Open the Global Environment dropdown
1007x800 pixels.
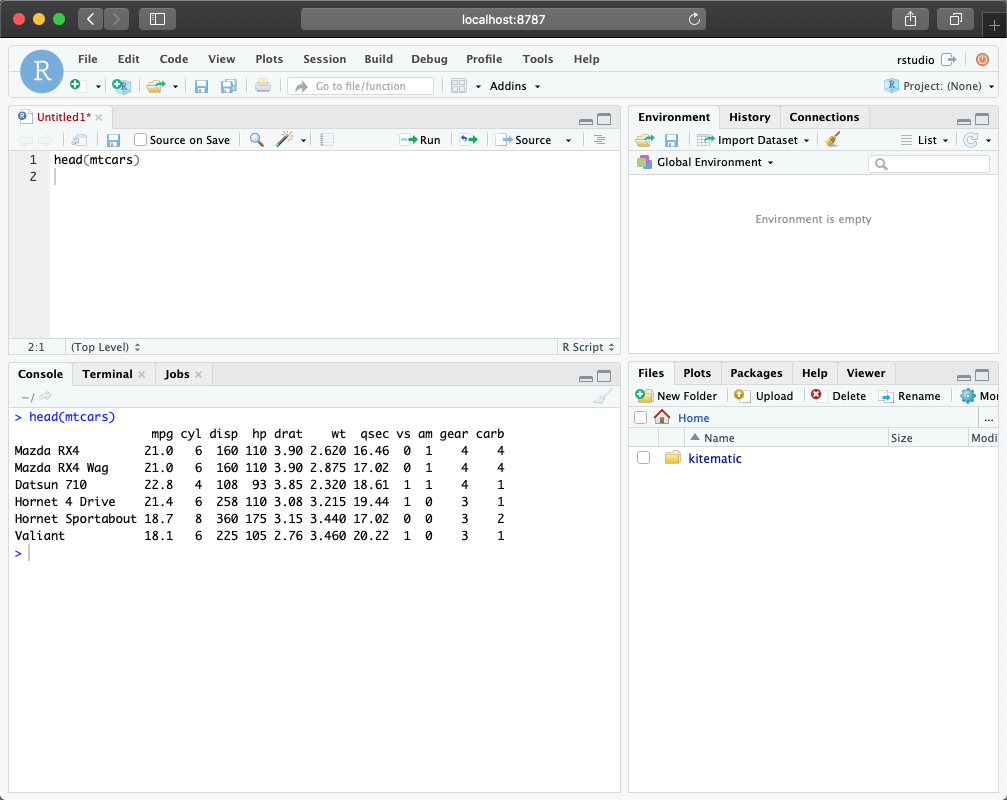(x=705, y=162)
